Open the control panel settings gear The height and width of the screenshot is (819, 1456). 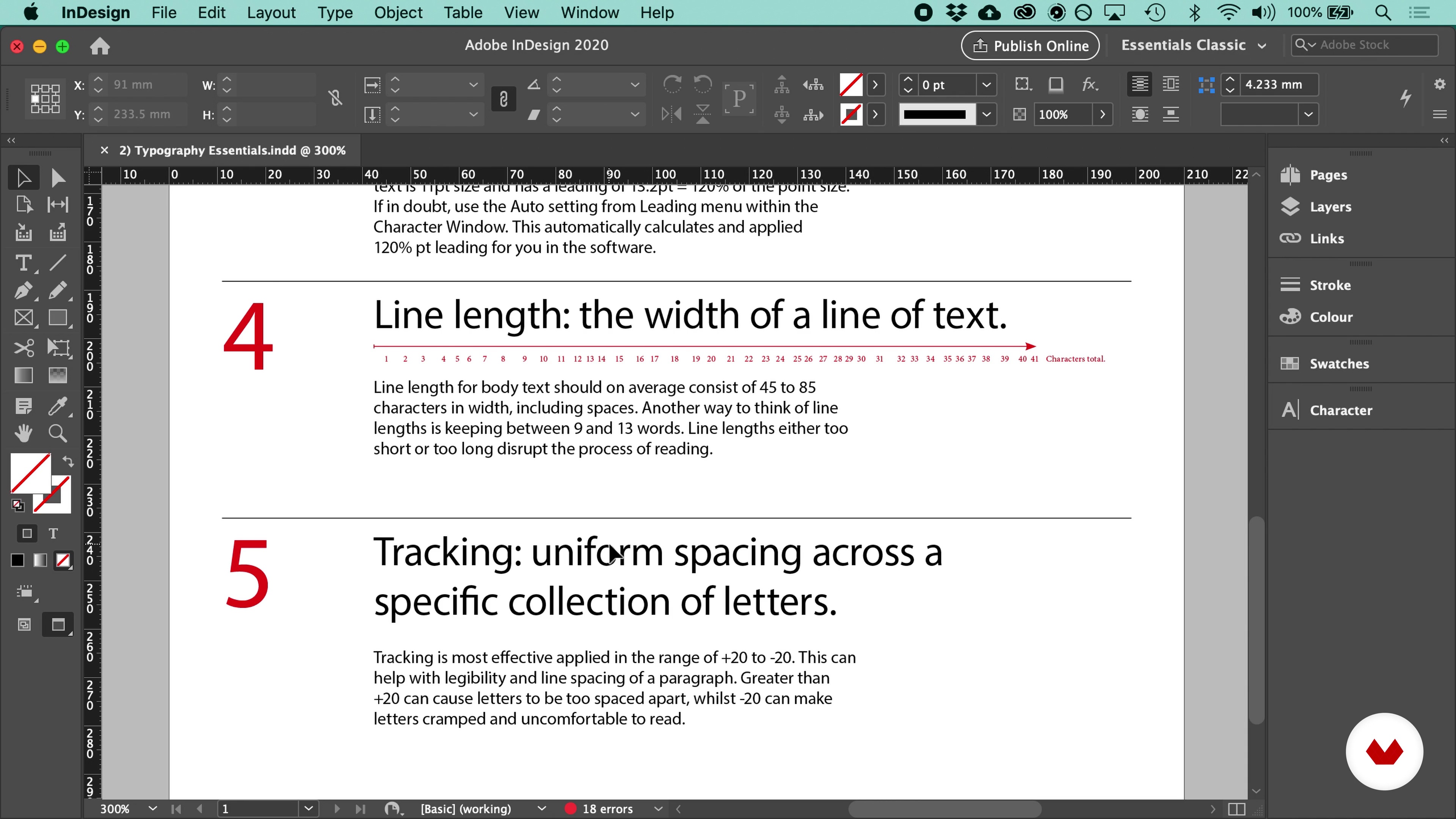(x=1440, y=84)
